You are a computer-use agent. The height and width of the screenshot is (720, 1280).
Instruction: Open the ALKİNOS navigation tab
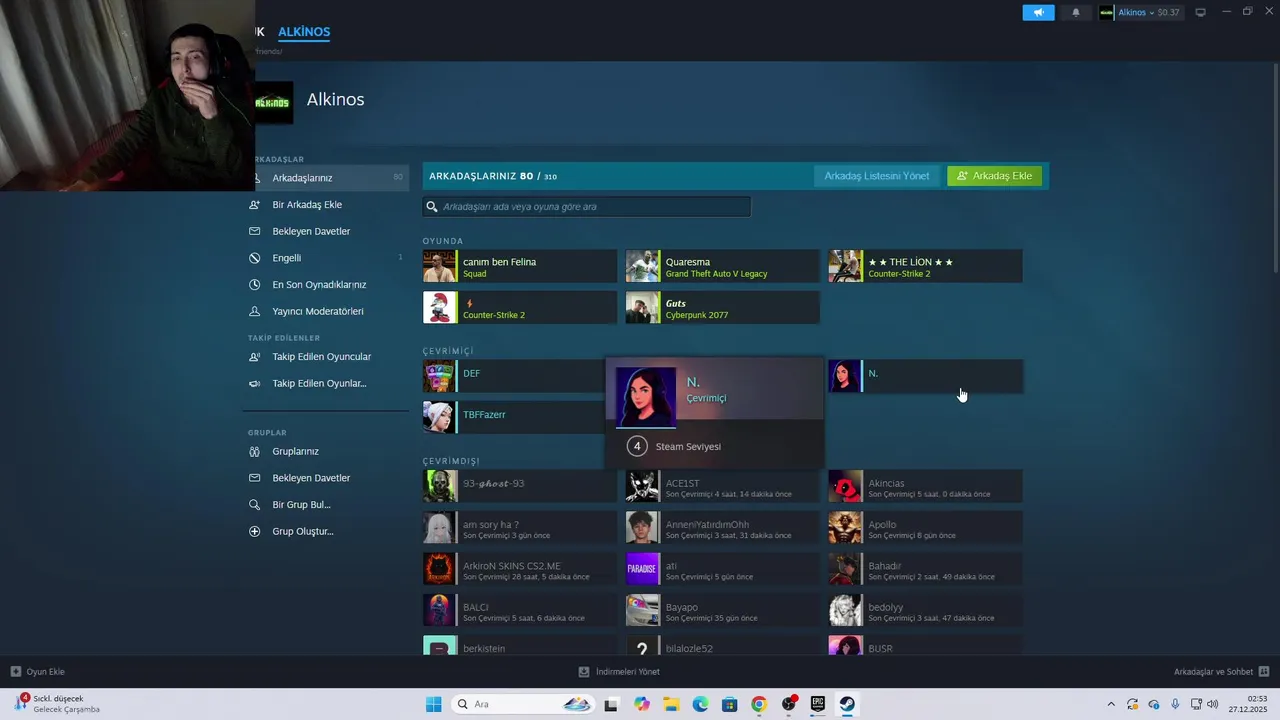[x=304, y=32]
